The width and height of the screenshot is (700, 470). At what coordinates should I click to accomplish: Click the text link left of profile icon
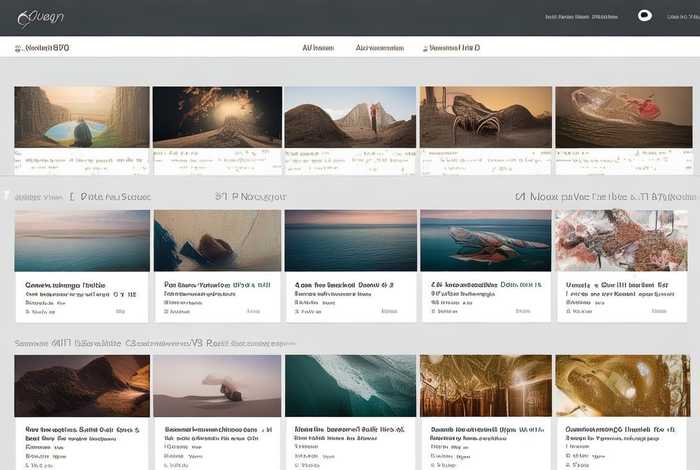588,16
